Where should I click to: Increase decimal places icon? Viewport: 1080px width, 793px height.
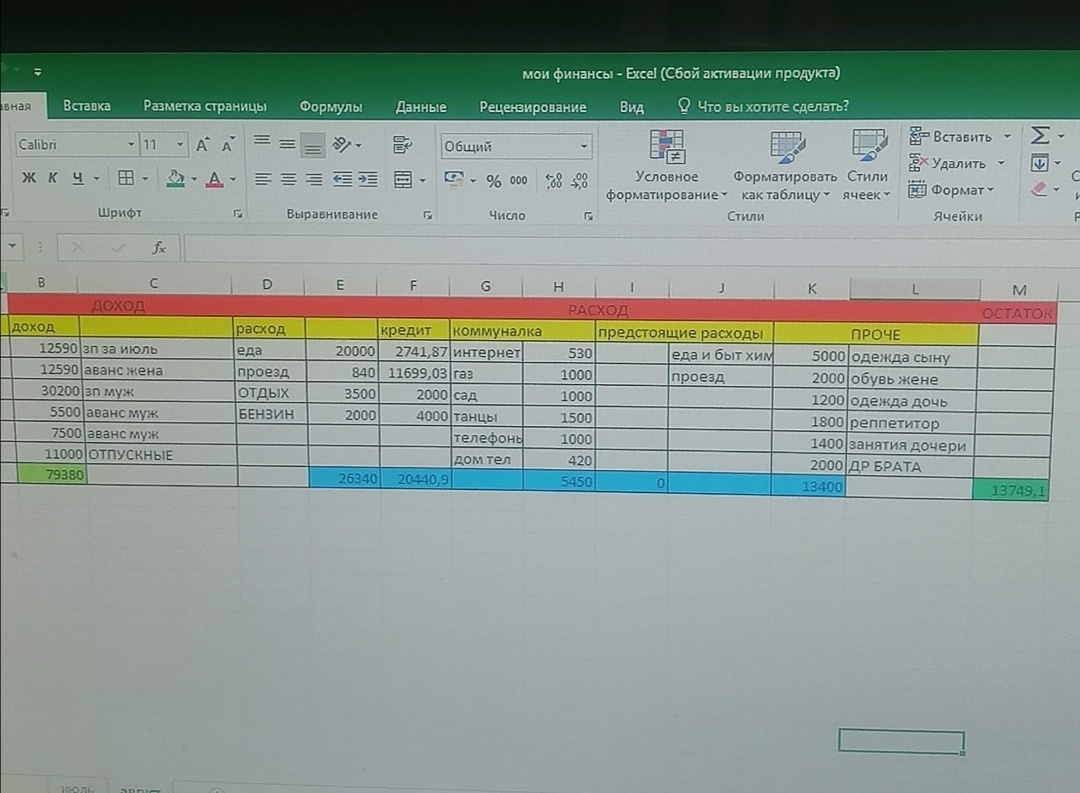[x=554, y=181]
